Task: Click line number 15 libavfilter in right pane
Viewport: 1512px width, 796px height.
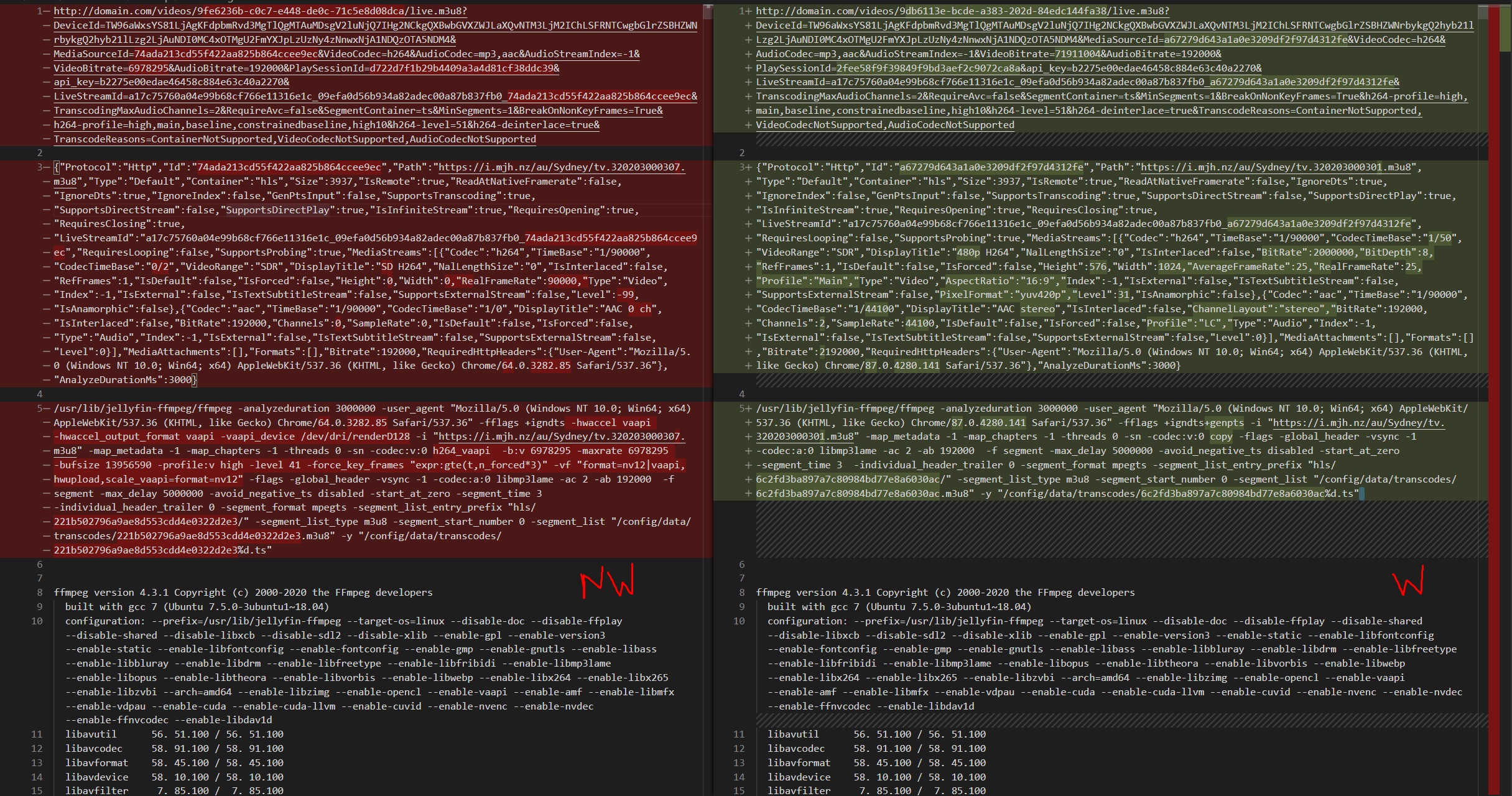Action: coord(738,791)
